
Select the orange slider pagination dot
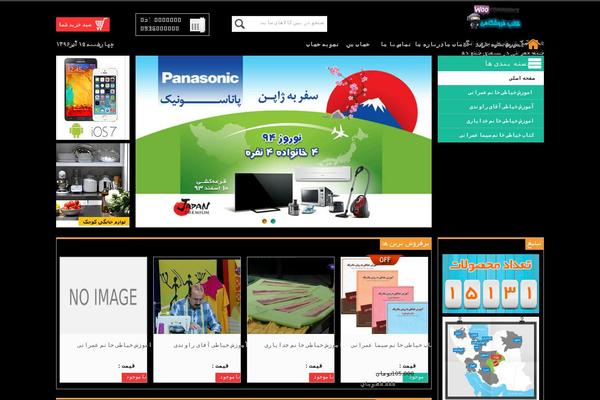pos(264,221)
